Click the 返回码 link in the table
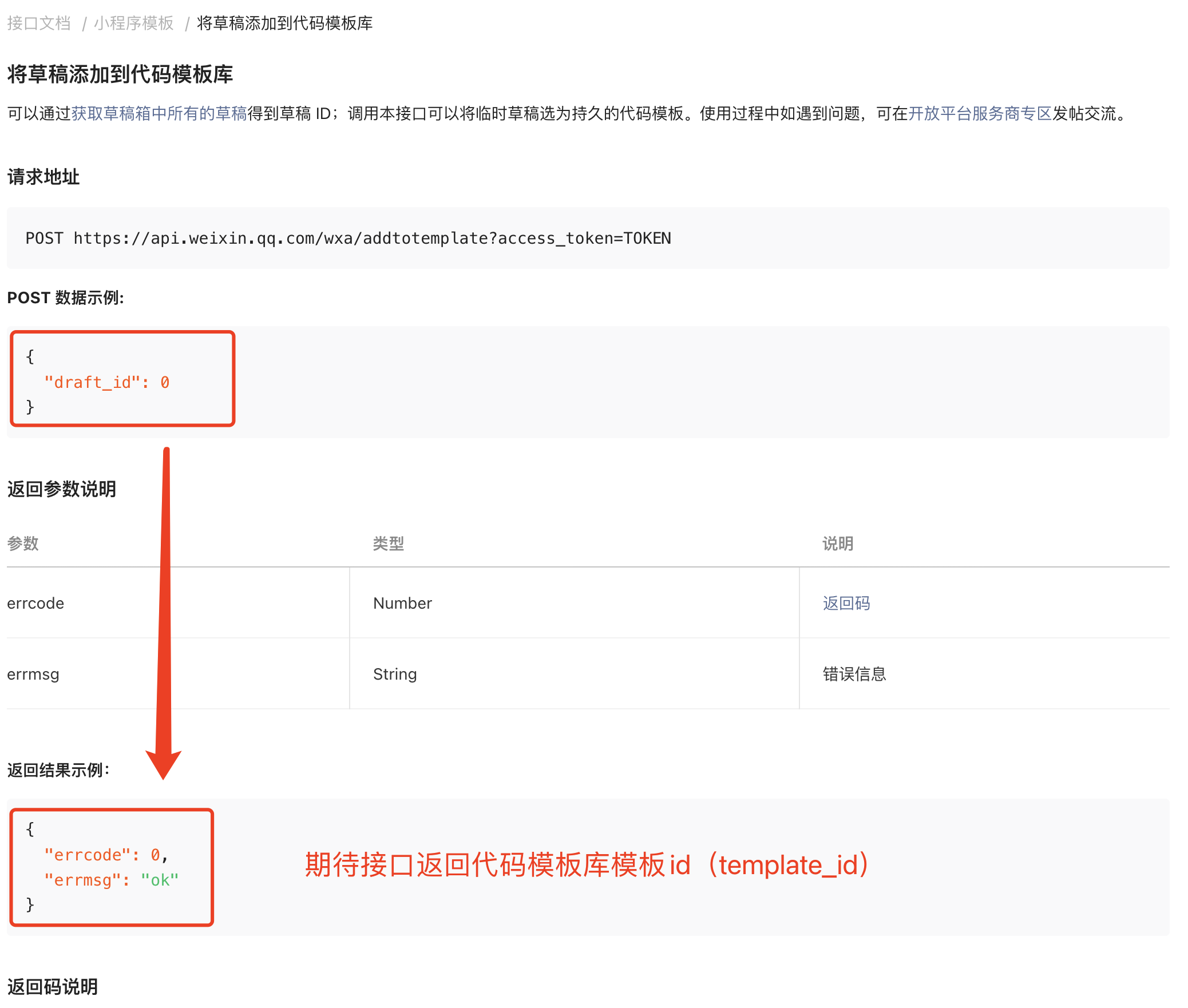1188x1008 pixels. pos(846,603)
